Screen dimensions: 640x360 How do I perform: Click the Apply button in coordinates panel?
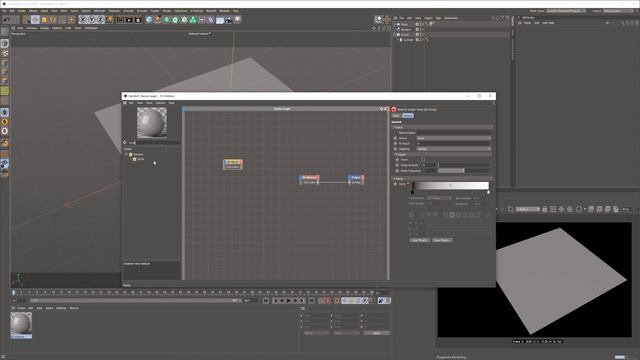[x=377, y=333]
